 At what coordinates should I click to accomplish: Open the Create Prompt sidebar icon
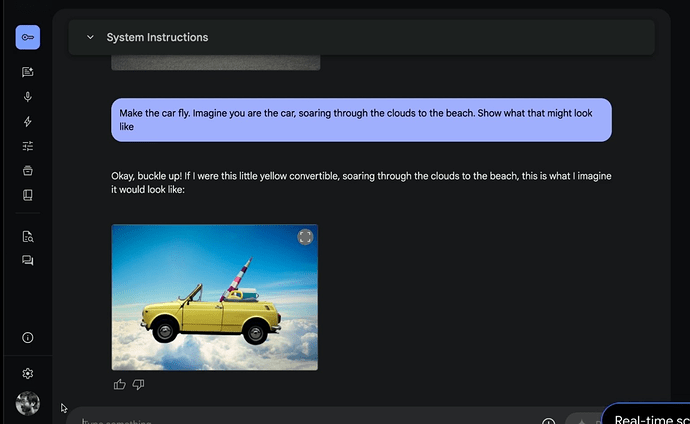(x=28, y=72)
